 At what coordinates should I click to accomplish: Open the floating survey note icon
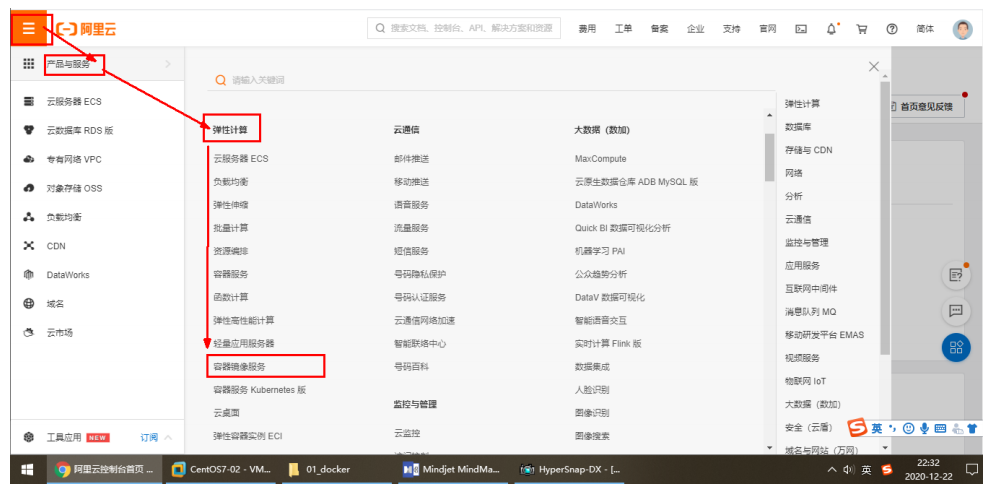(956, 275)
